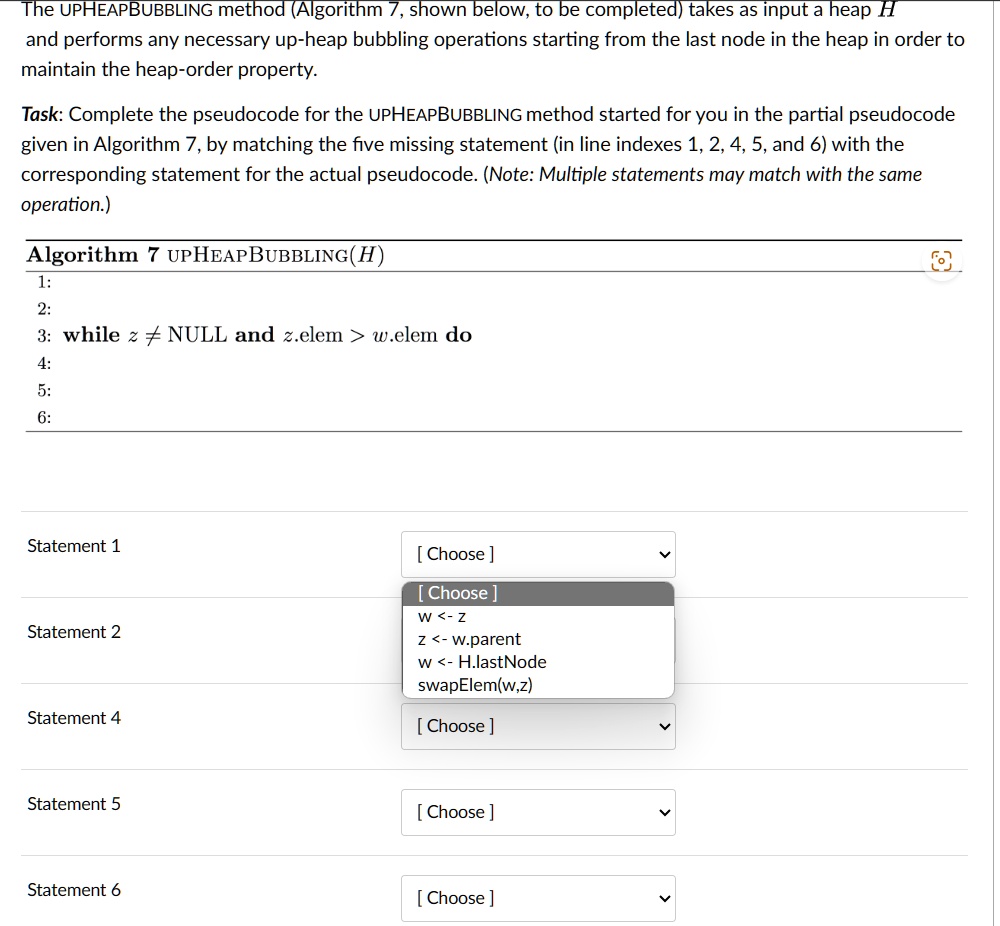Click the 'Statement 4' label text
This screenshot has height=926, width=1000.
(x=74, y=718)
